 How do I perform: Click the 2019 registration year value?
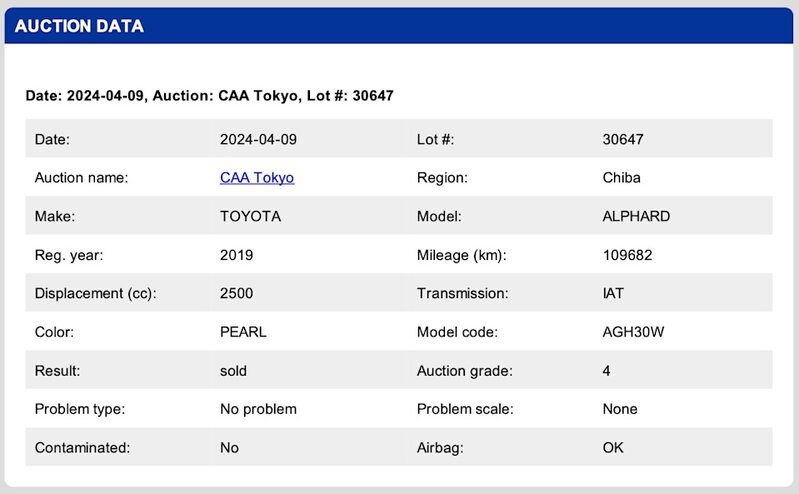(x=236, y=255)
